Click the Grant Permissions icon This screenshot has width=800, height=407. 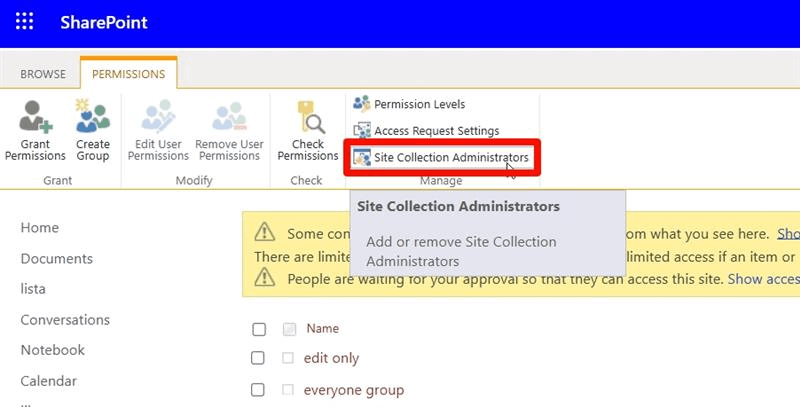pos(35,117)
